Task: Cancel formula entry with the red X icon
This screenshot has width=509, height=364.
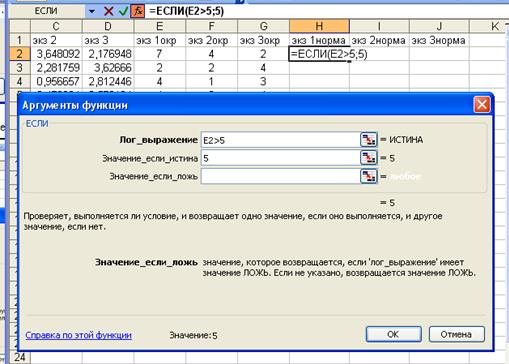Action: 108,11
